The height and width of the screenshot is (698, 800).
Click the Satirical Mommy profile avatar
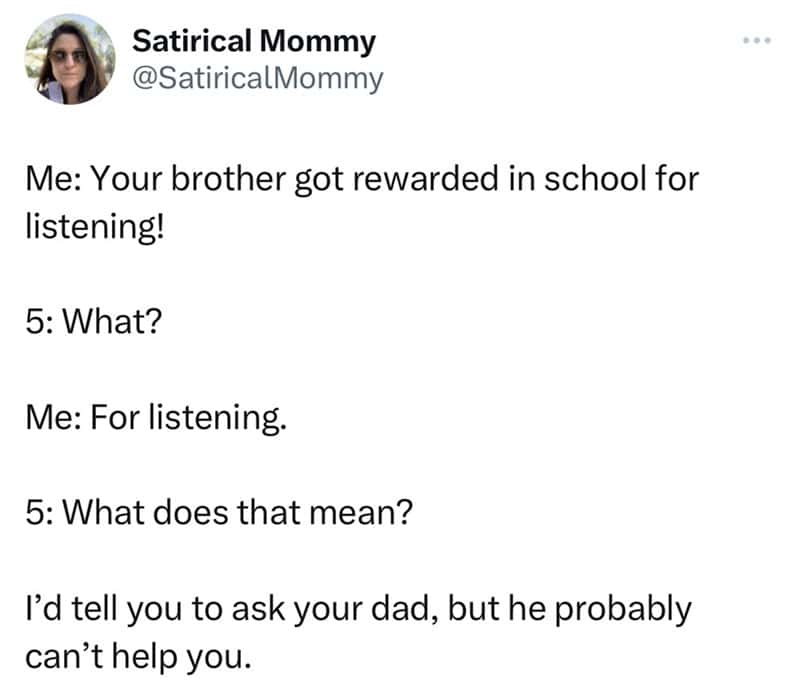[x=68, y=59]
